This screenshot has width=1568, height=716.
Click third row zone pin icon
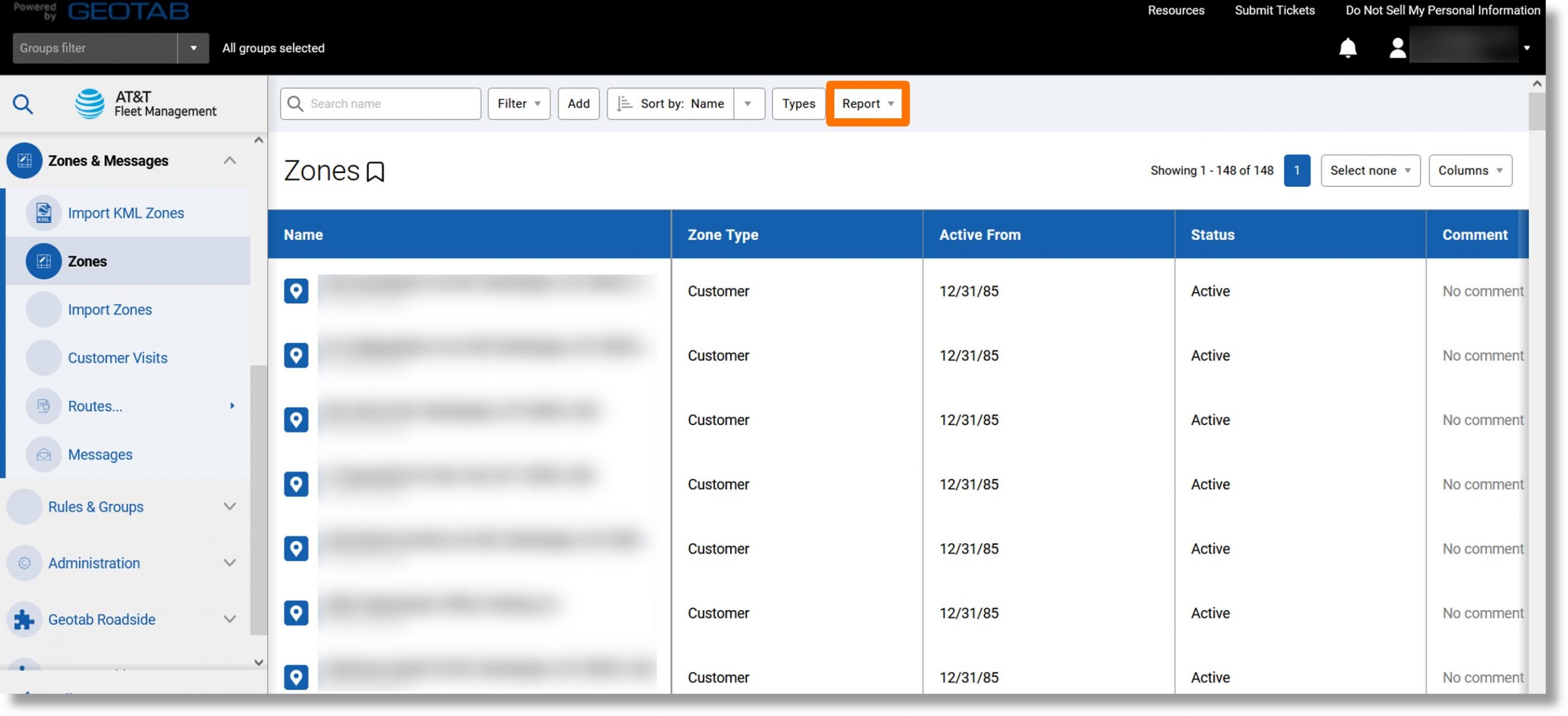[x=296, y=420]
